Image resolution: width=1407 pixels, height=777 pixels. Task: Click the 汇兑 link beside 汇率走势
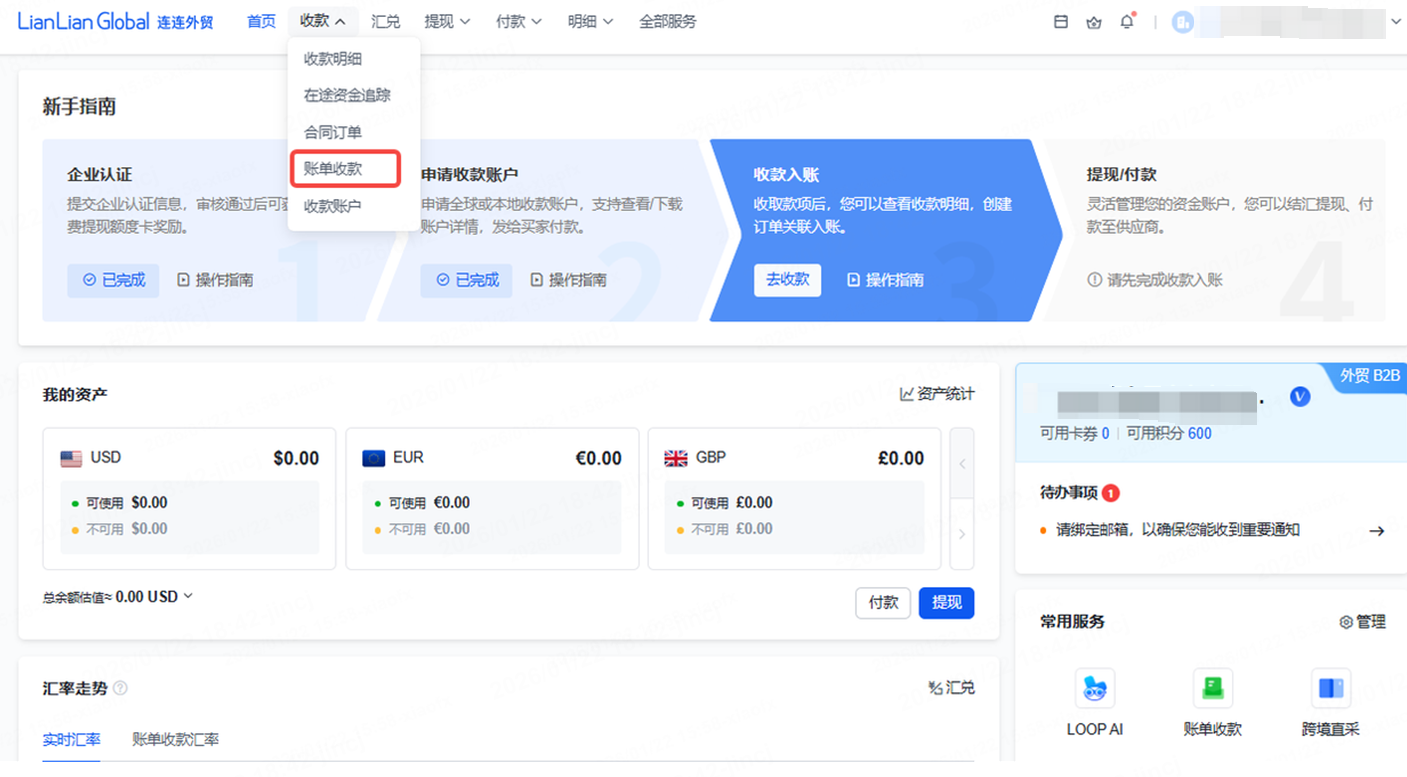point(951,688)
